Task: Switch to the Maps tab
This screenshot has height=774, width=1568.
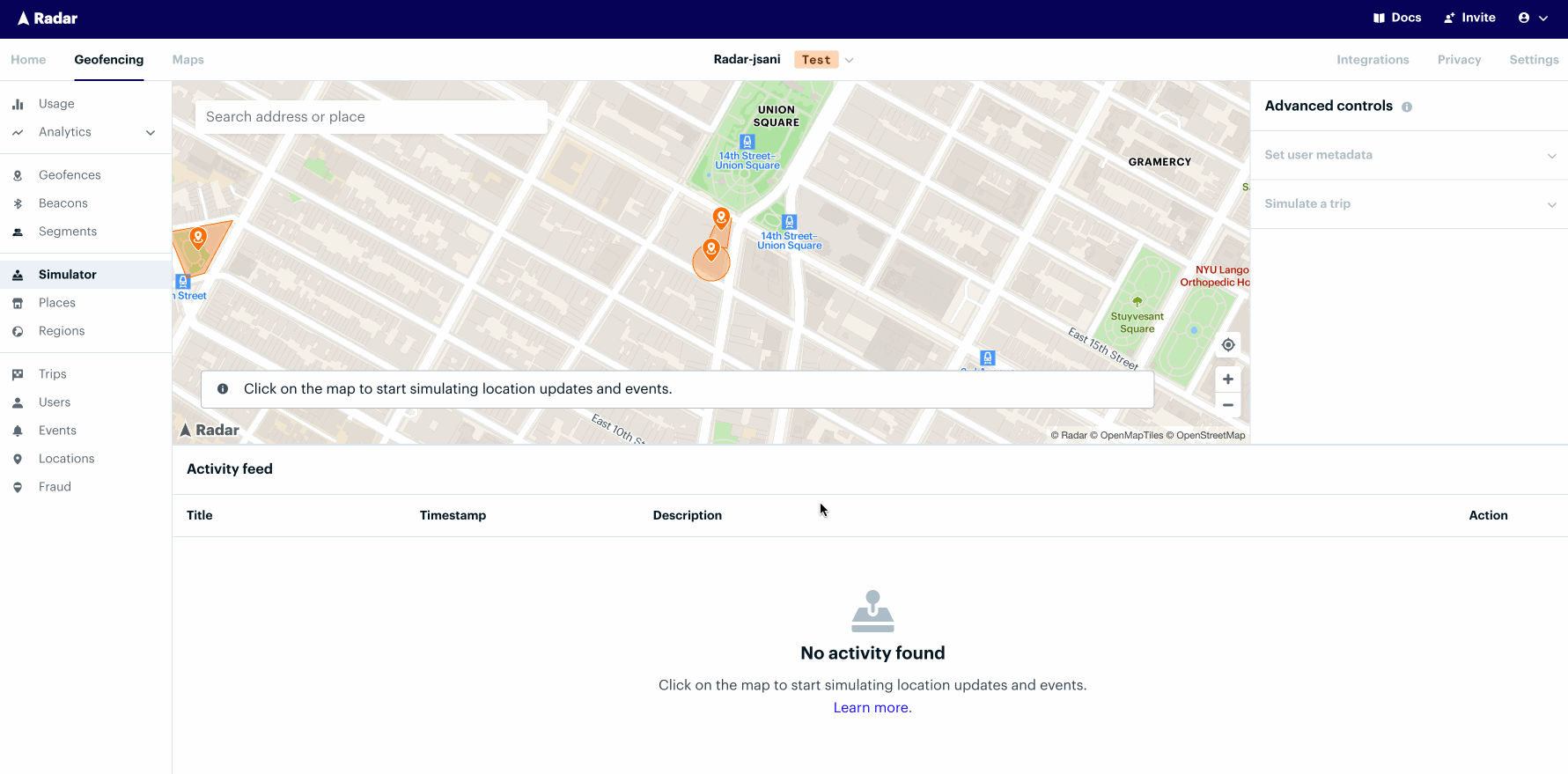Action: (x=188, y=60)
